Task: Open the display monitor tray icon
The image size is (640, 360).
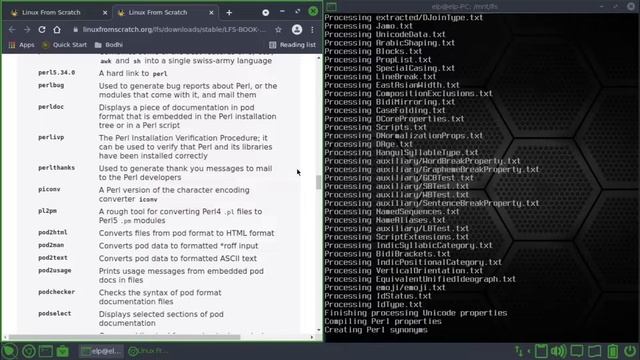Action: click(577, 351)
